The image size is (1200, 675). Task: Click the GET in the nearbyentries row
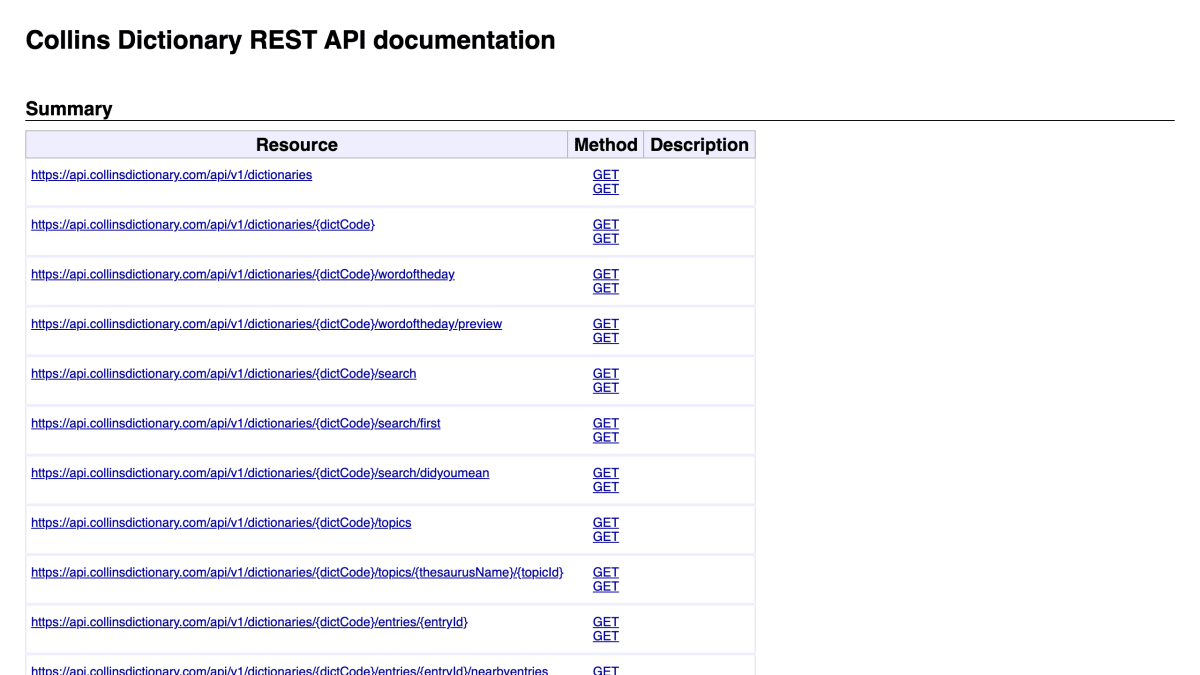click(606, 670)
